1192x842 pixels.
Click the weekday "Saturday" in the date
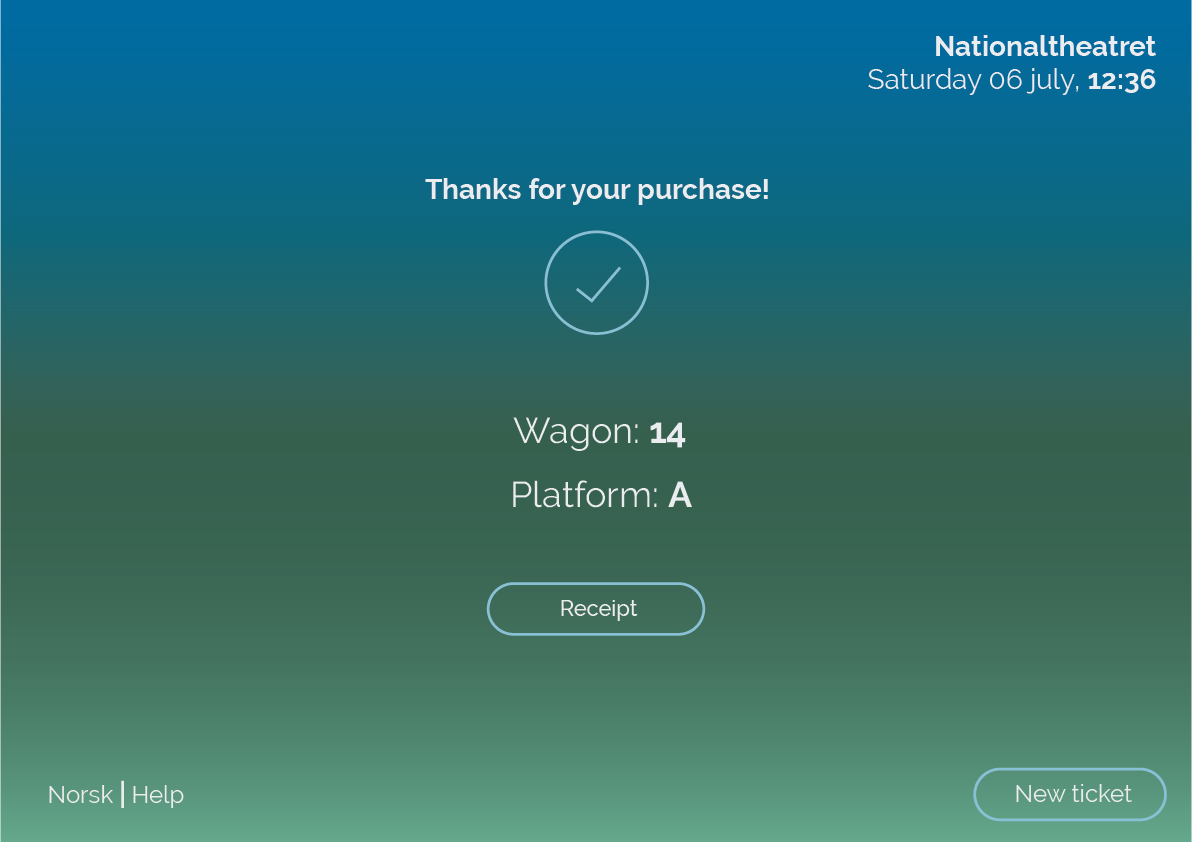pyautogui.click(x=924, y=80)
